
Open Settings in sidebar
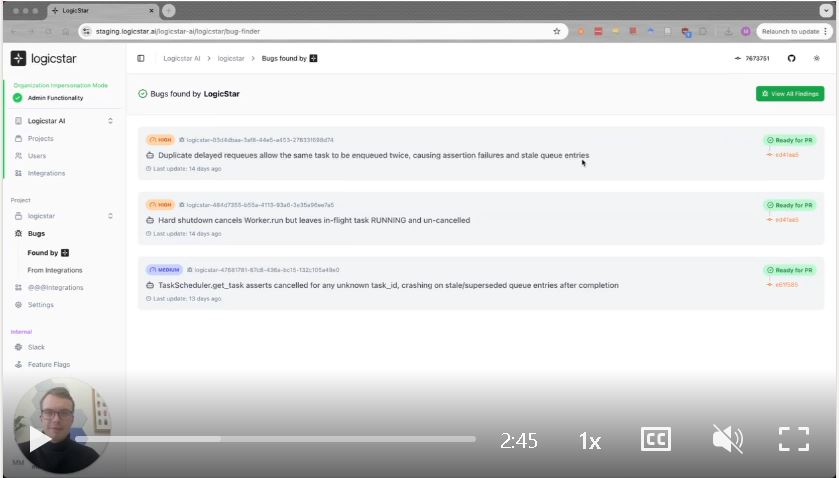[x=41, y=305]
